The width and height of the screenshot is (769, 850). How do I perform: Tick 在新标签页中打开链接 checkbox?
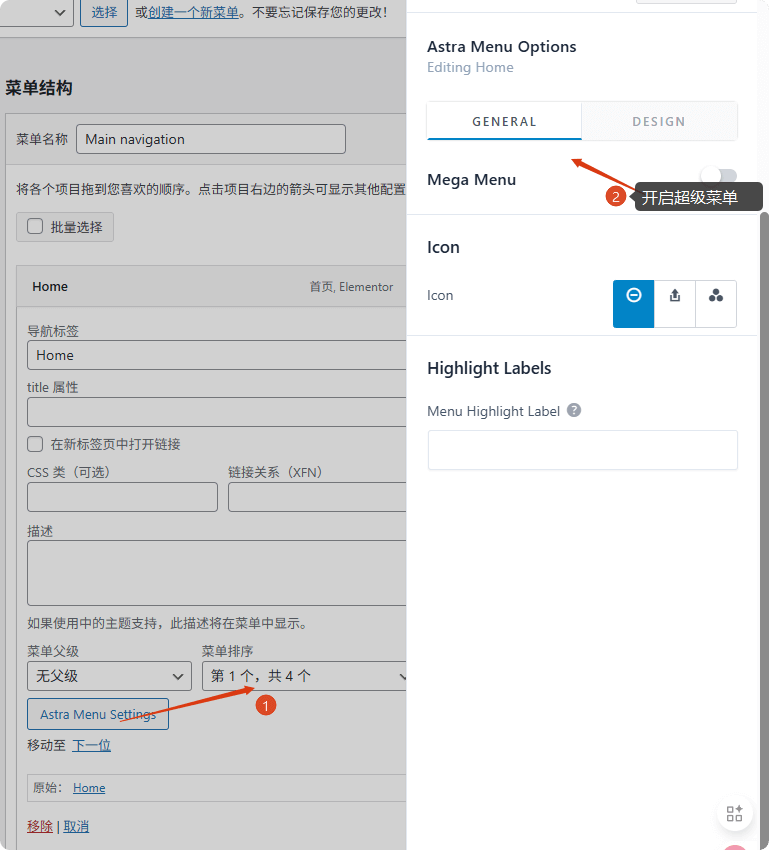pyautogui.click(x=36, y=444)
